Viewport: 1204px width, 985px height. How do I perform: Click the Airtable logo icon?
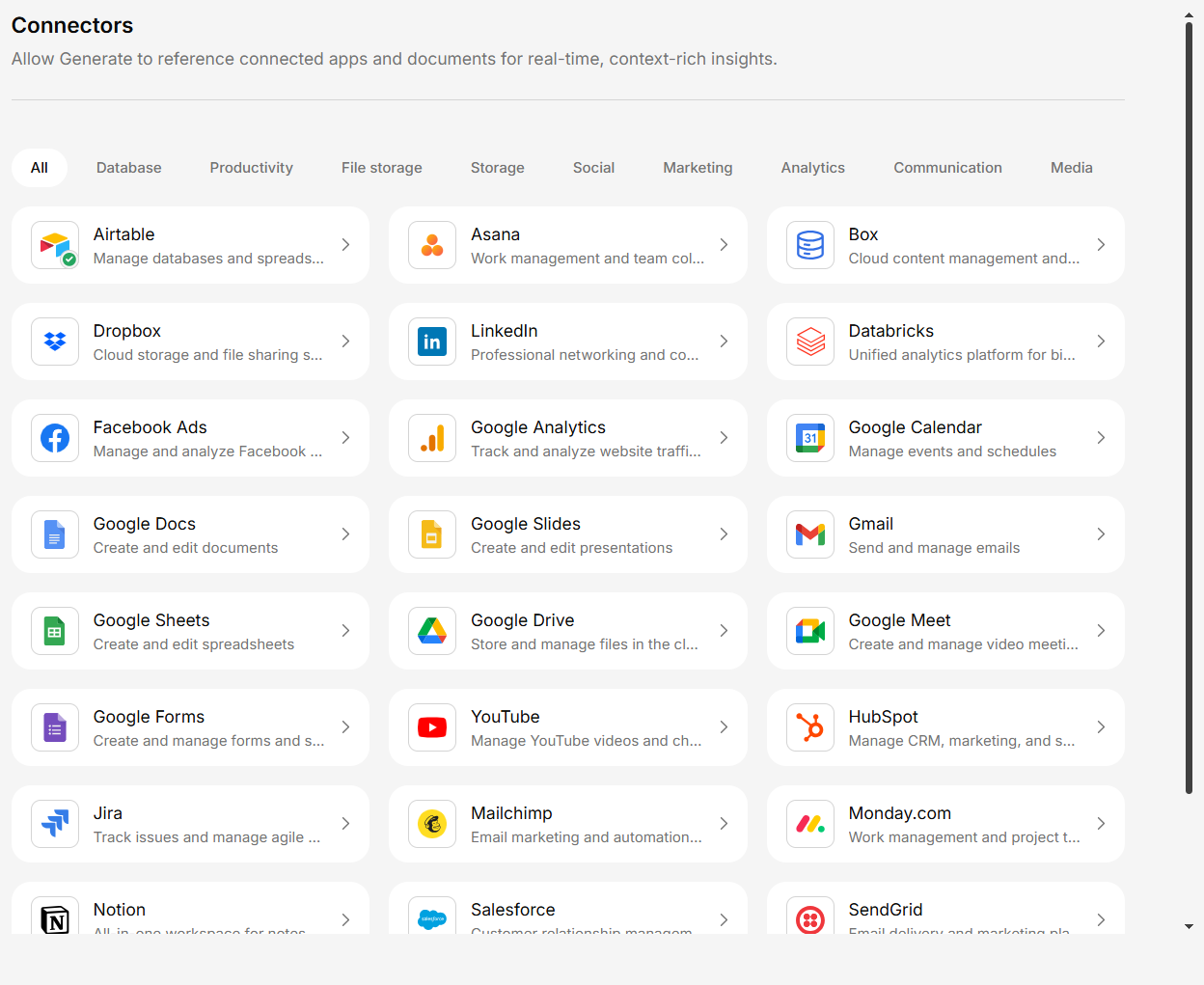(x=55, y=245)
